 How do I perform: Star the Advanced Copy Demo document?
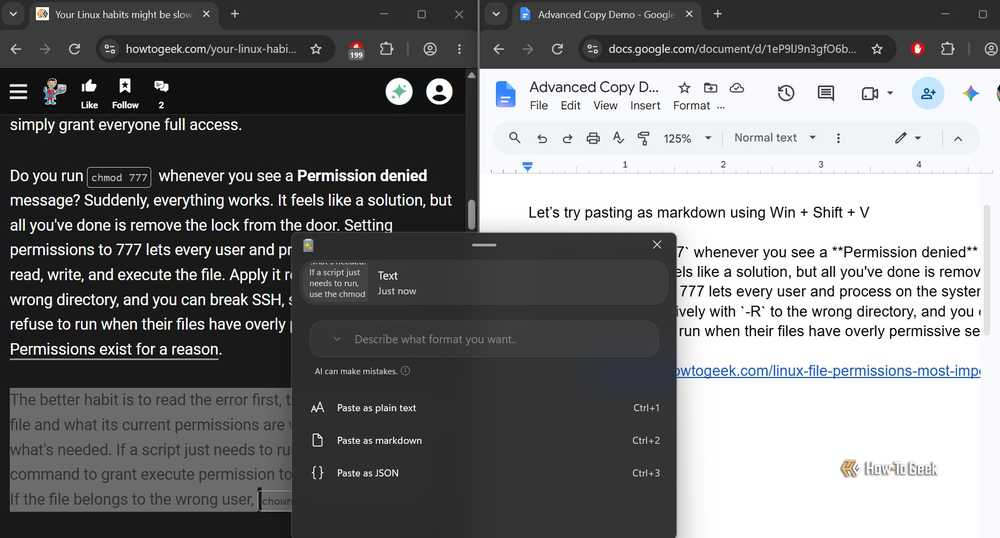pyautogui.click(x=684, y=88)
